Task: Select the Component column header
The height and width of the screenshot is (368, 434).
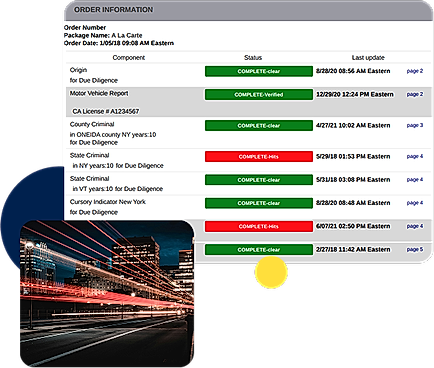Action: [x=129, y=58]
